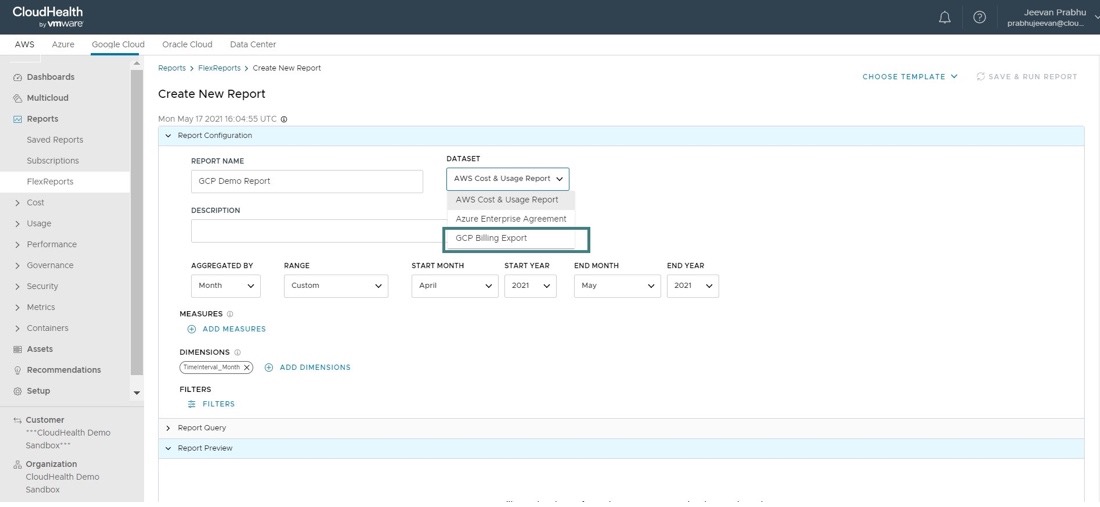Expand the Security sidebar group
1100x507 pixels.
point(18,286)
